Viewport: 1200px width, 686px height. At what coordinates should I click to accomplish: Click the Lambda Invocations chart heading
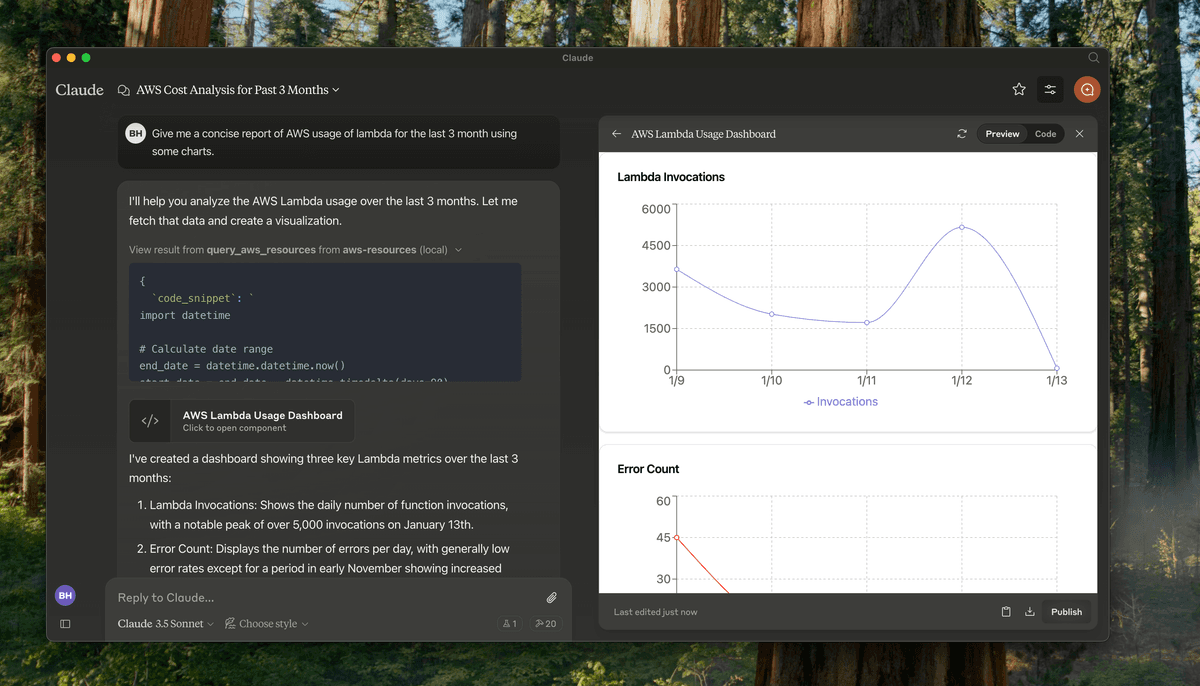coord(671,177)
